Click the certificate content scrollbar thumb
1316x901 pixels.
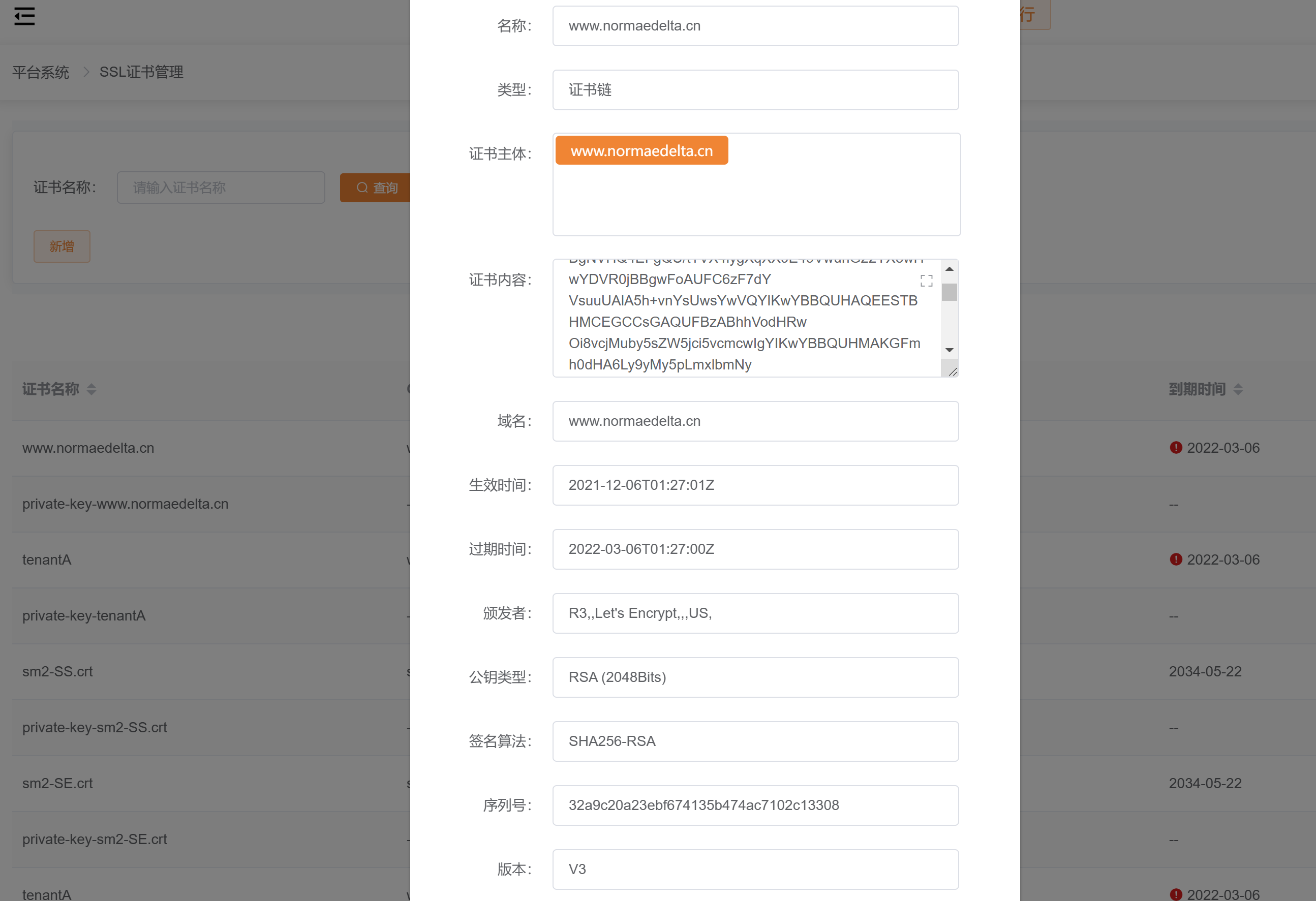(949, 292)
